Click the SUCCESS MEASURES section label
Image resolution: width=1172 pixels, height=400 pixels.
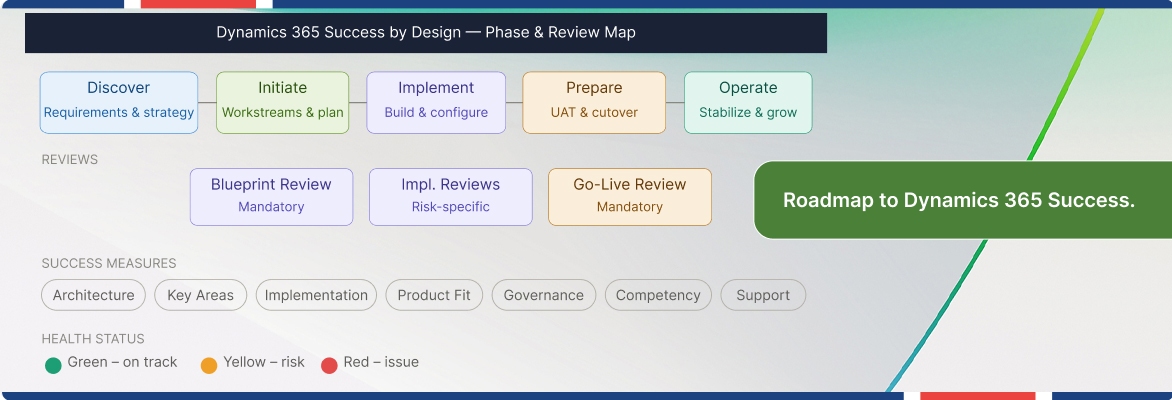coord(109,263)
